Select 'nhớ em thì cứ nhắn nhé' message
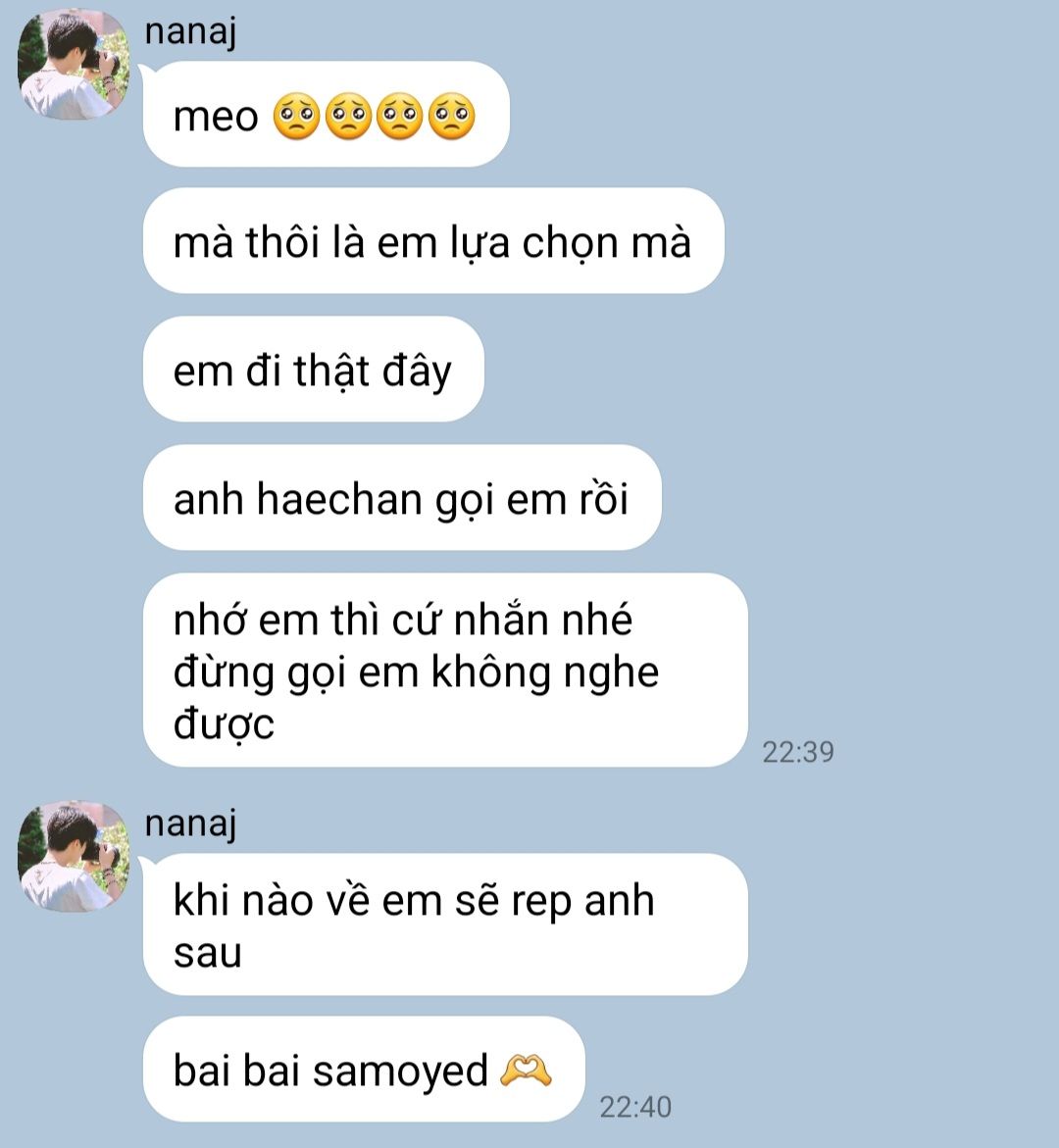This screenshot has width=1059, height=1148. point(445,670)
